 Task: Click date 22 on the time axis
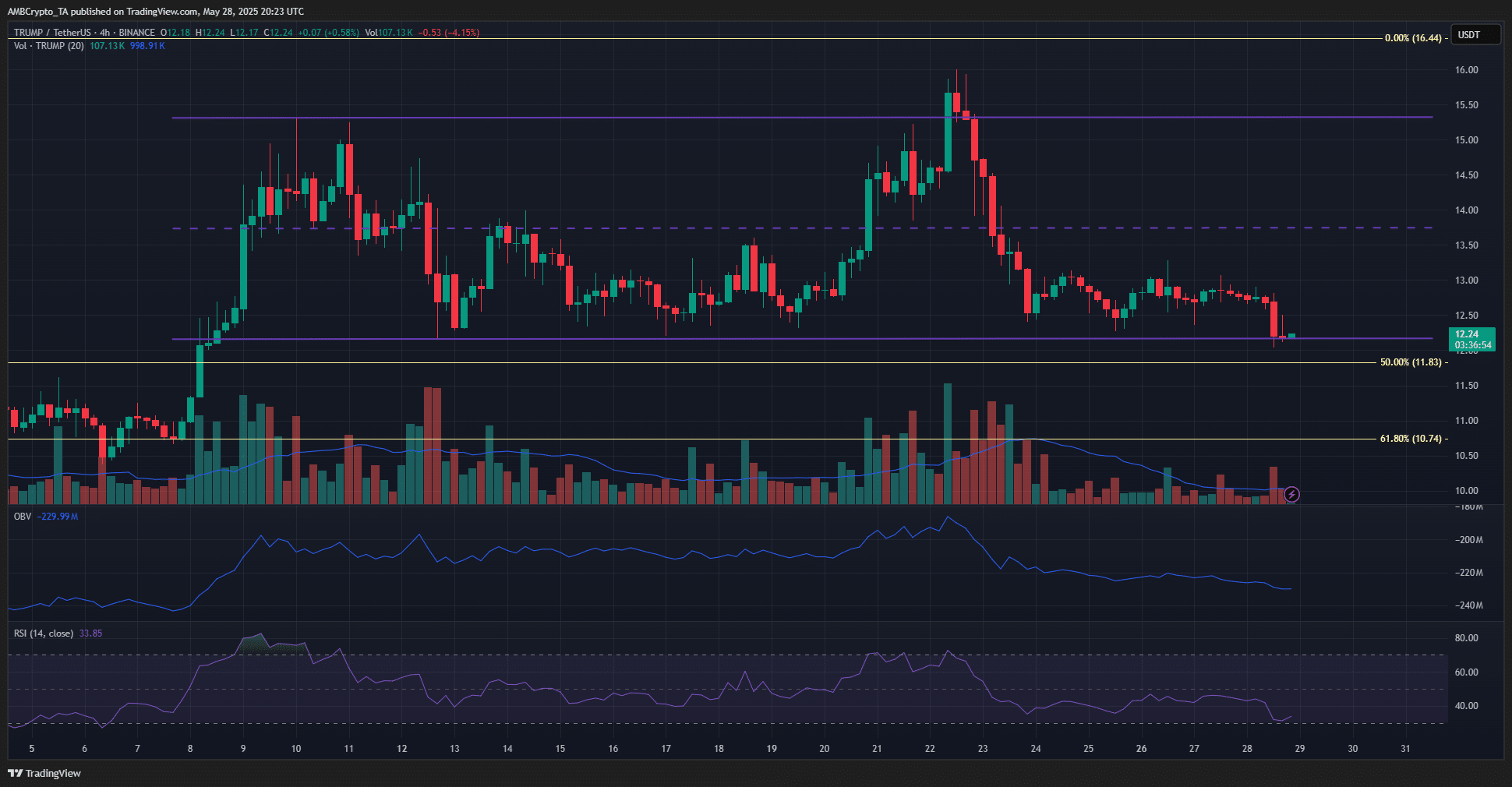930,749
